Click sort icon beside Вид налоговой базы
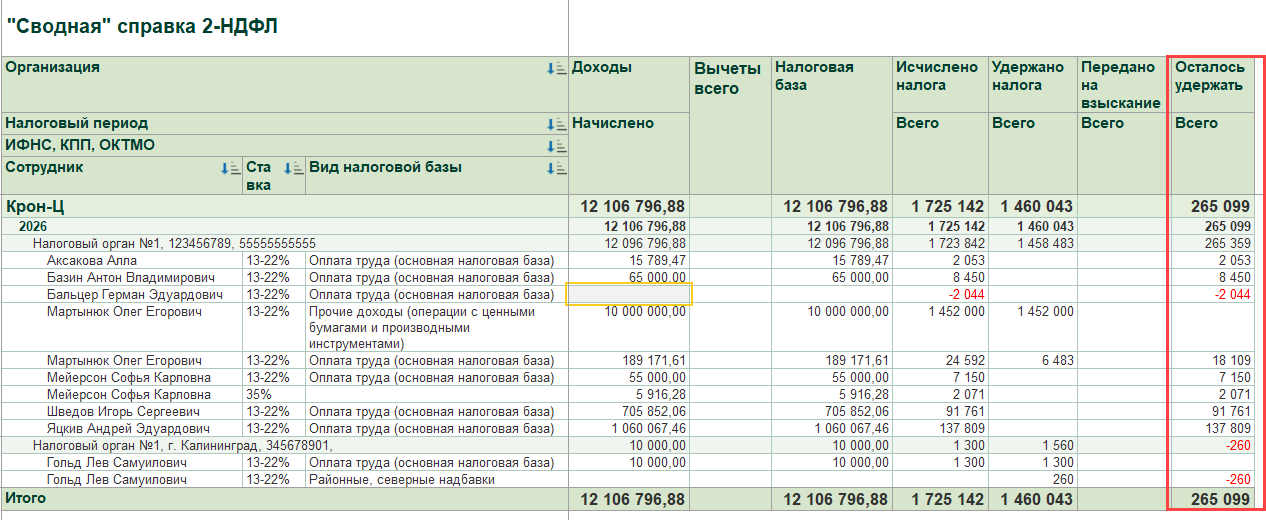Viewport: 1266px width, 520px height. point(557,168)
